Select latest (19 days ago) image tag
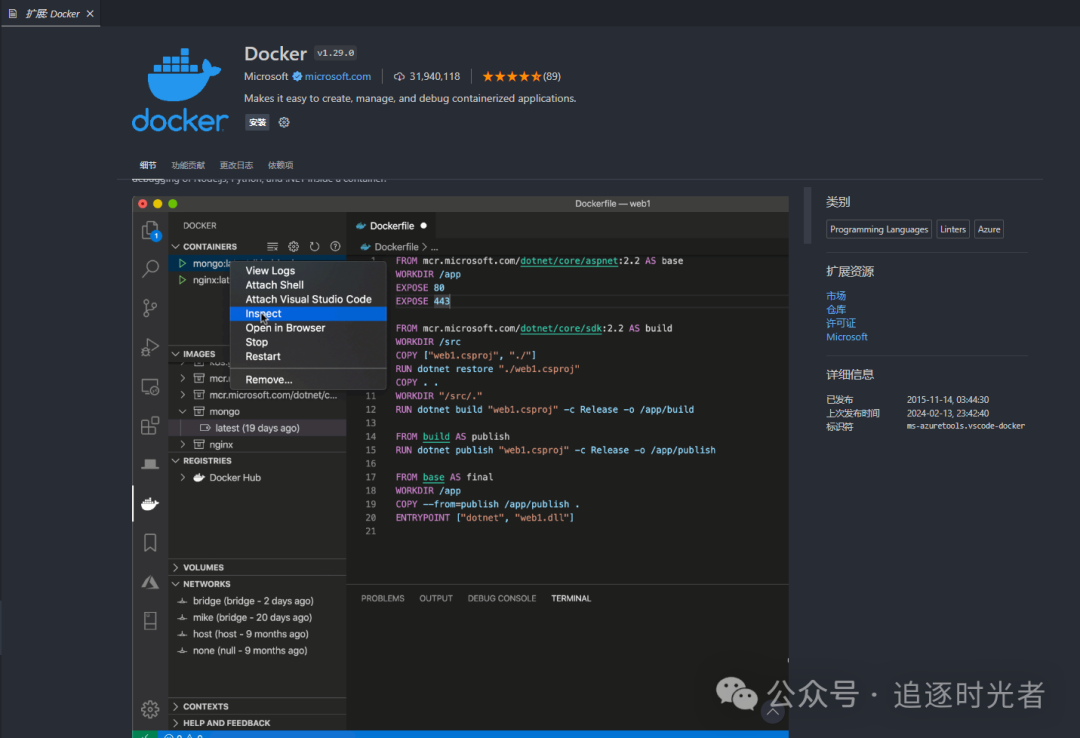The height and width of the screenshot is (738, 1080). (x=257, y=428)
